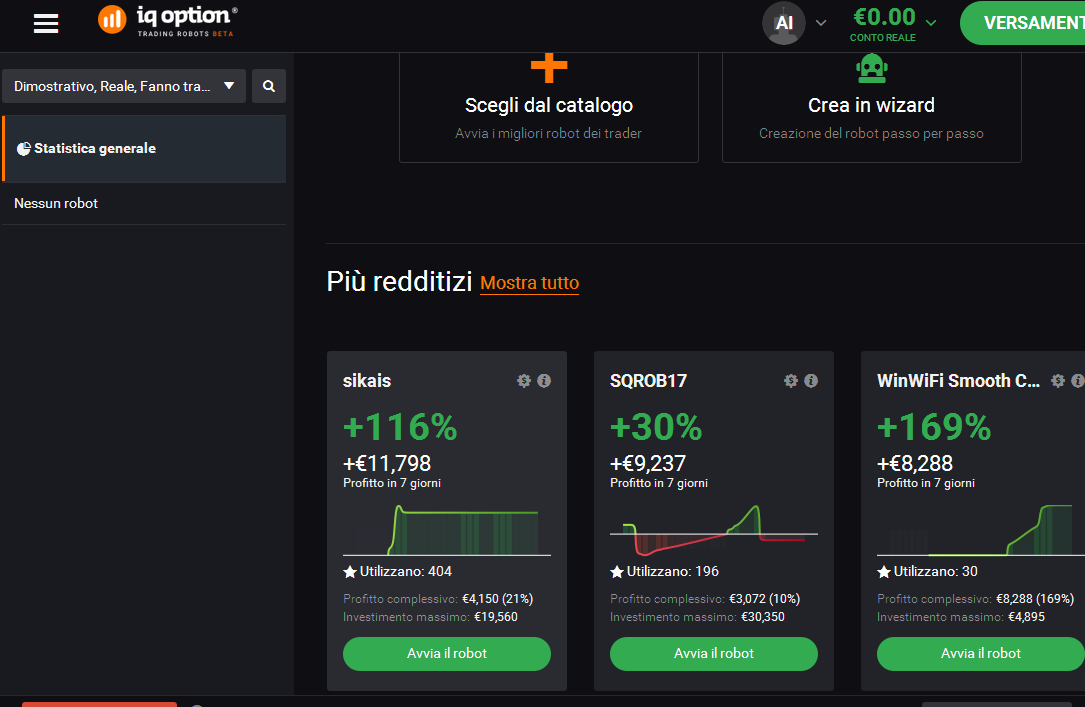Viewport: 1085px width, 707px height.
Task: Open the hamburger menu
Action: [46, 24]
